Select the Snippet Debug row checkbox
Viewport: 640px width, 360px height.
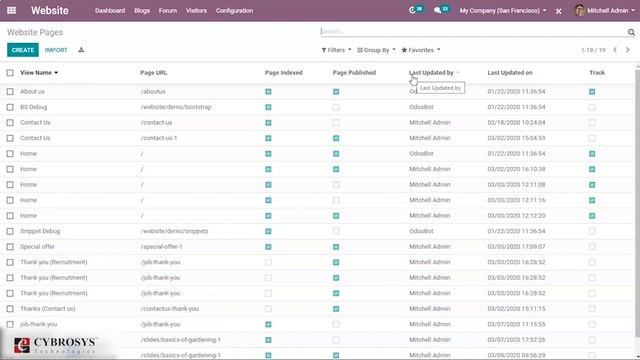10,231
